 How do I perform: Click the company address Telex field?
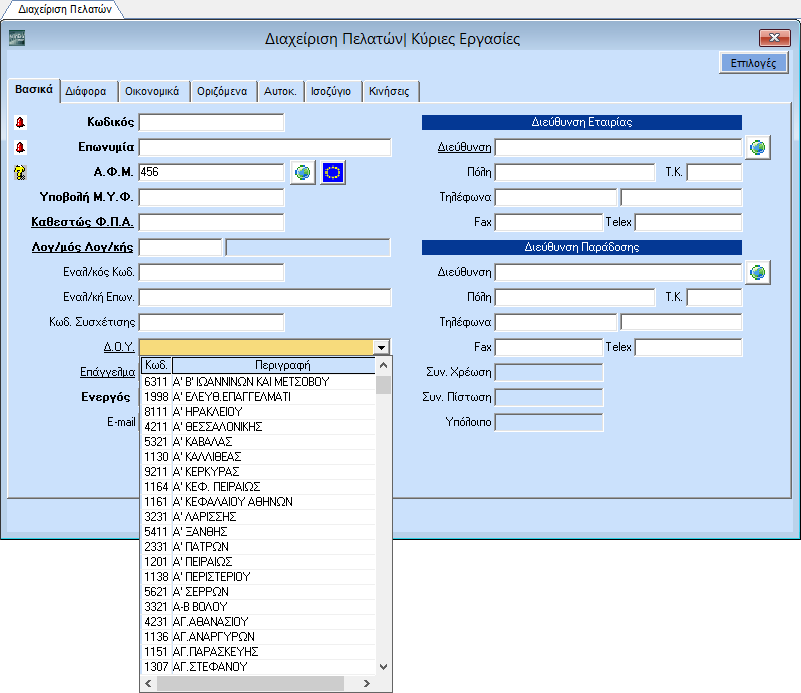point(689,222)
